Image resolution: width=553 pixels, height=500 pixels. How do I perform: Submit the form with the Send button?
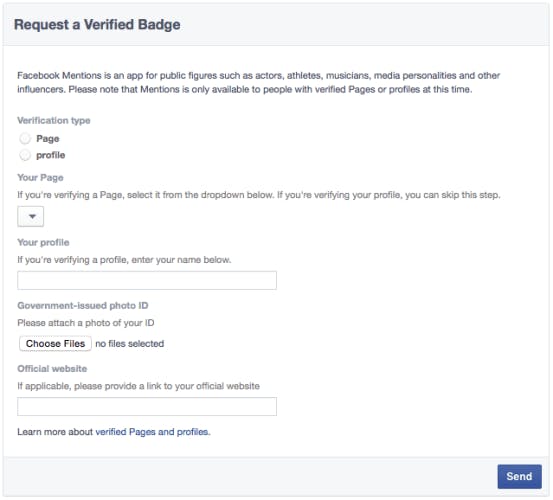point(519,476)
